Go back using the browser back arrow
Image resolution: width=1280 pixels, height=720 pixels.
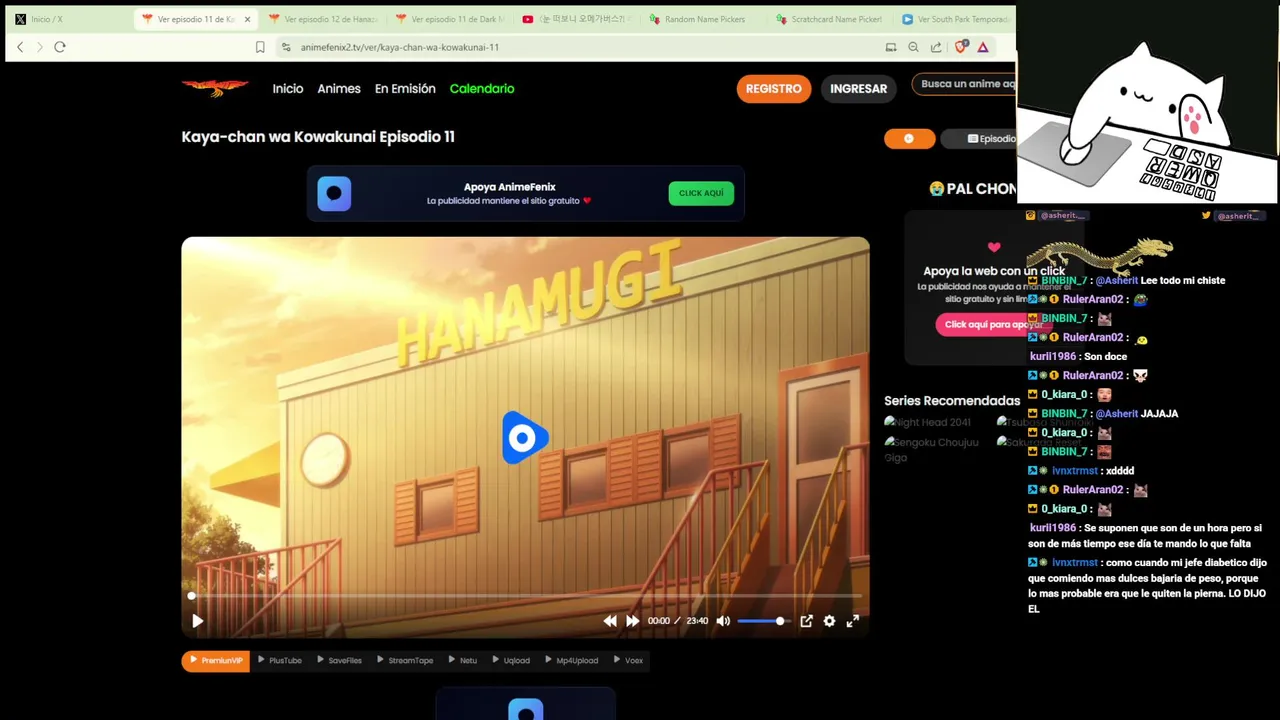point(20,47)
